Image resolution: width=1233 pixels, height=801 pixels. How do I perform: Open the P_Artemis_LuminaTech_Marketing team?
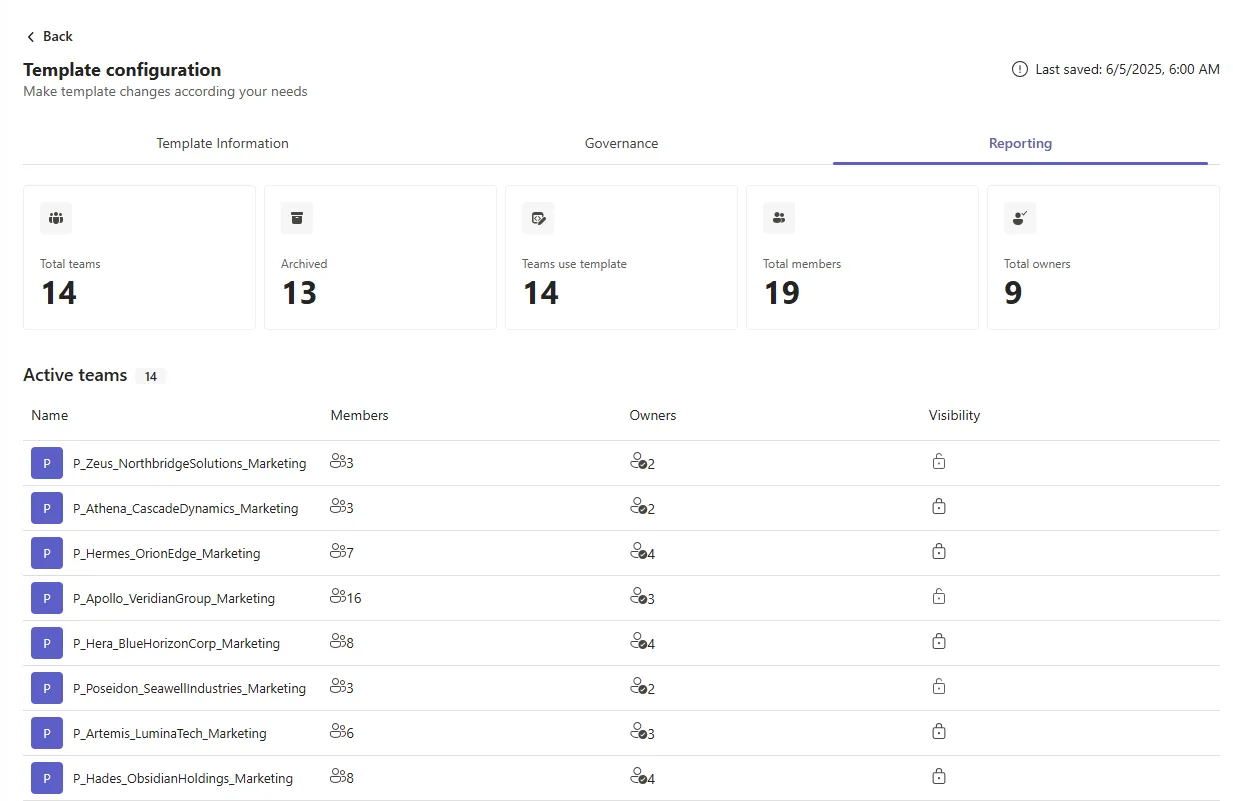point(170,733)
